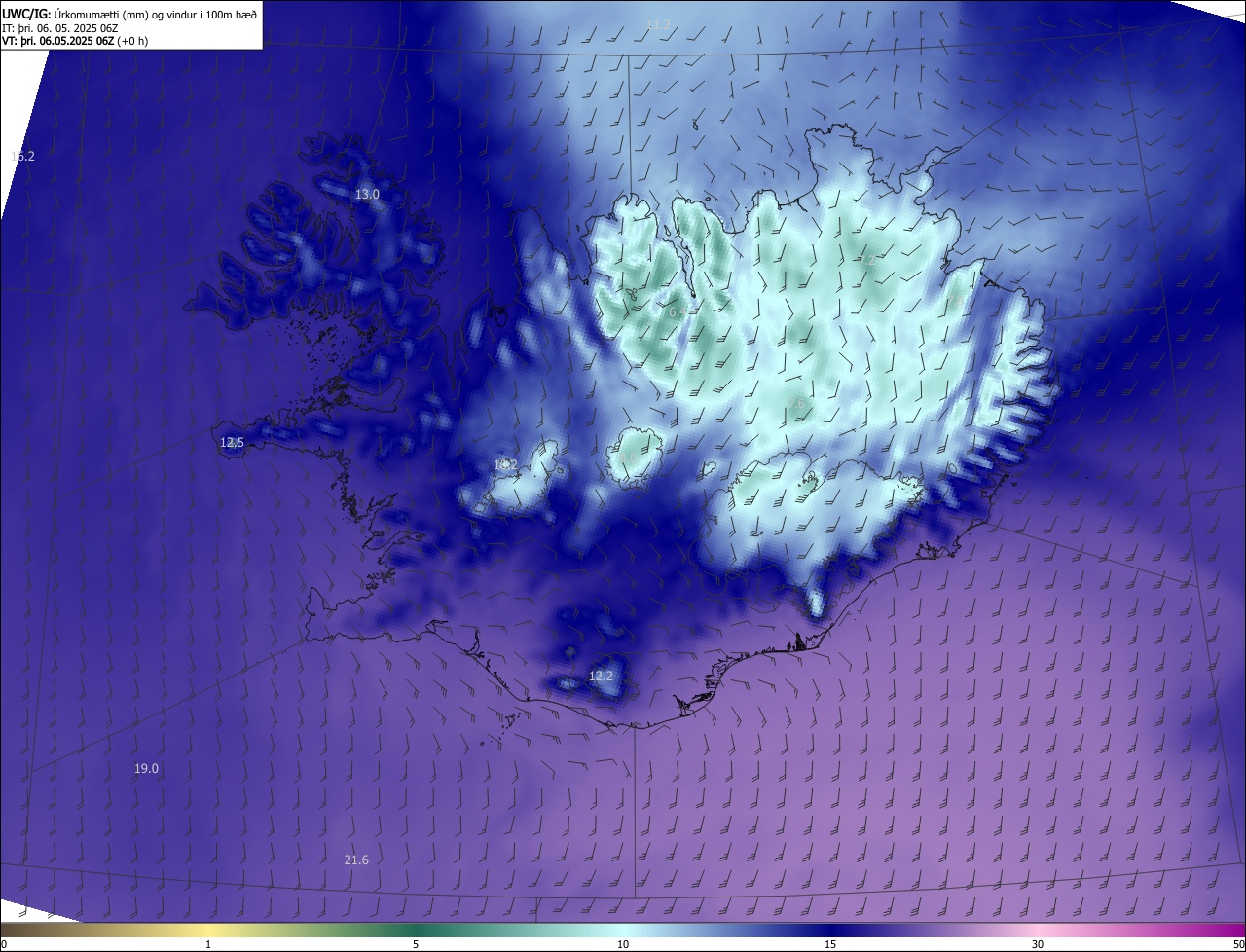Click the 30 tick label on the color scale
Screen dimensions: 1246x952
(1038, 944)
